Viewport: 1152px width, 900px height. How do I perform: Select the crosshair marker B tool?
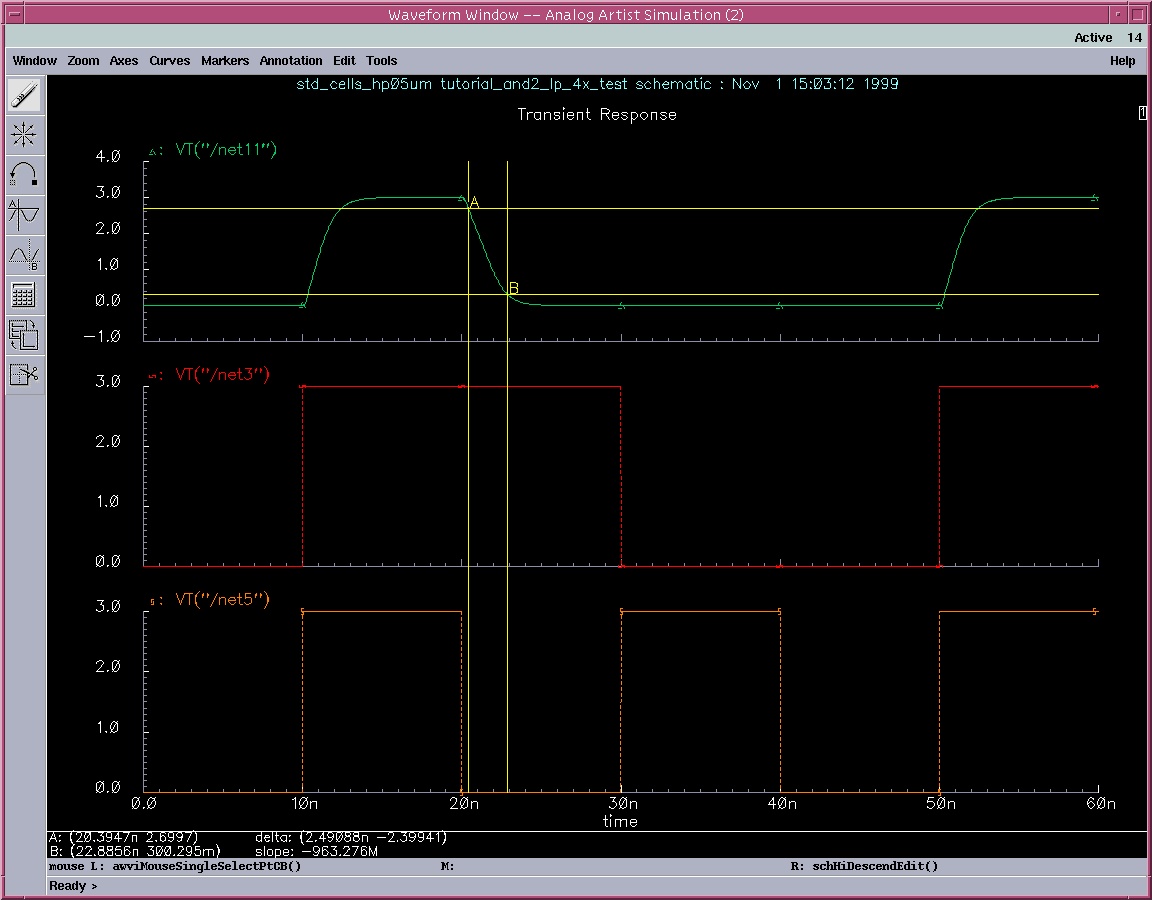[x=24, y=255]
